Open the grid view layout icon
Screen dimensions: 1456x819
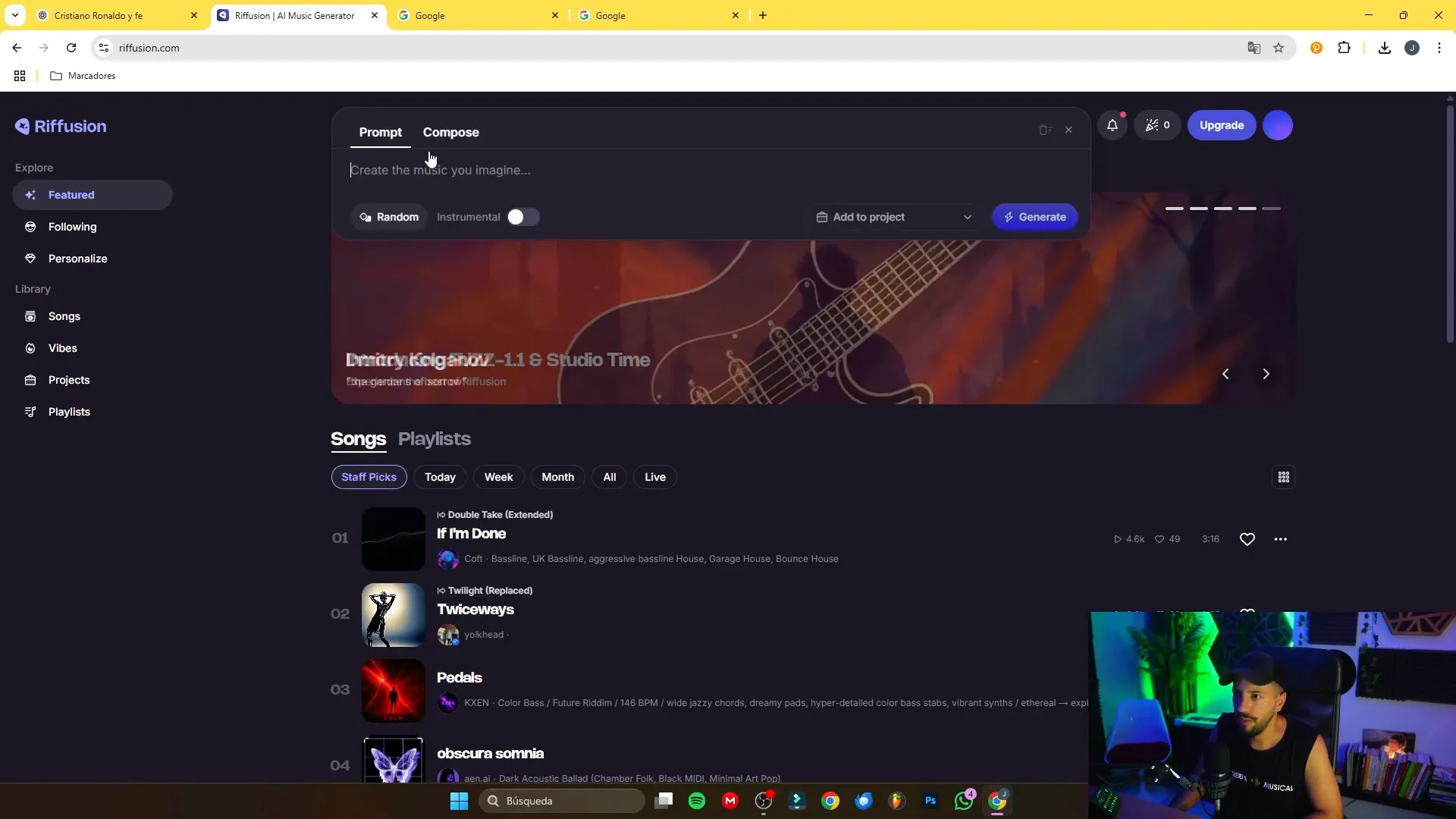coord(1283,477)
